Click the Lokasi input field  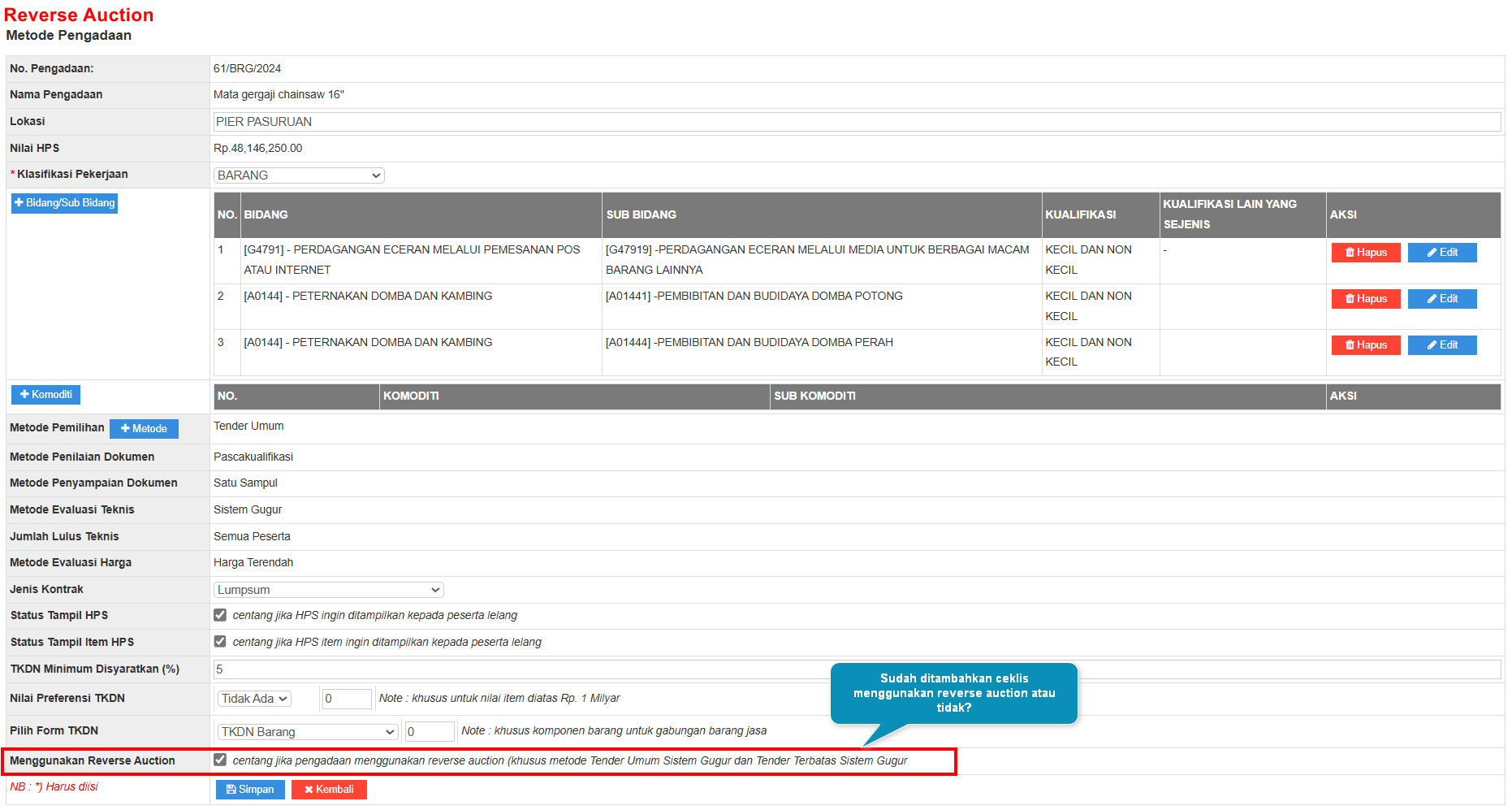[x=856, y=122]
